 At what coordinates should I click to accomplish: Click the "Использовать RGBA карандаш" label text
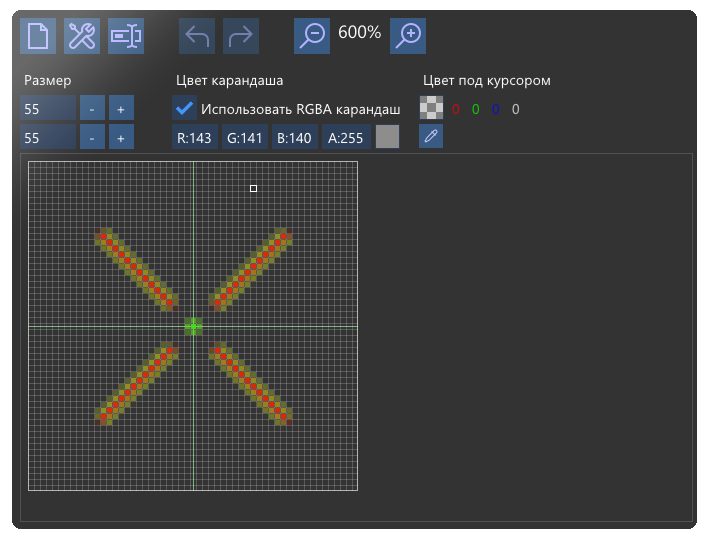coord(301,109)
